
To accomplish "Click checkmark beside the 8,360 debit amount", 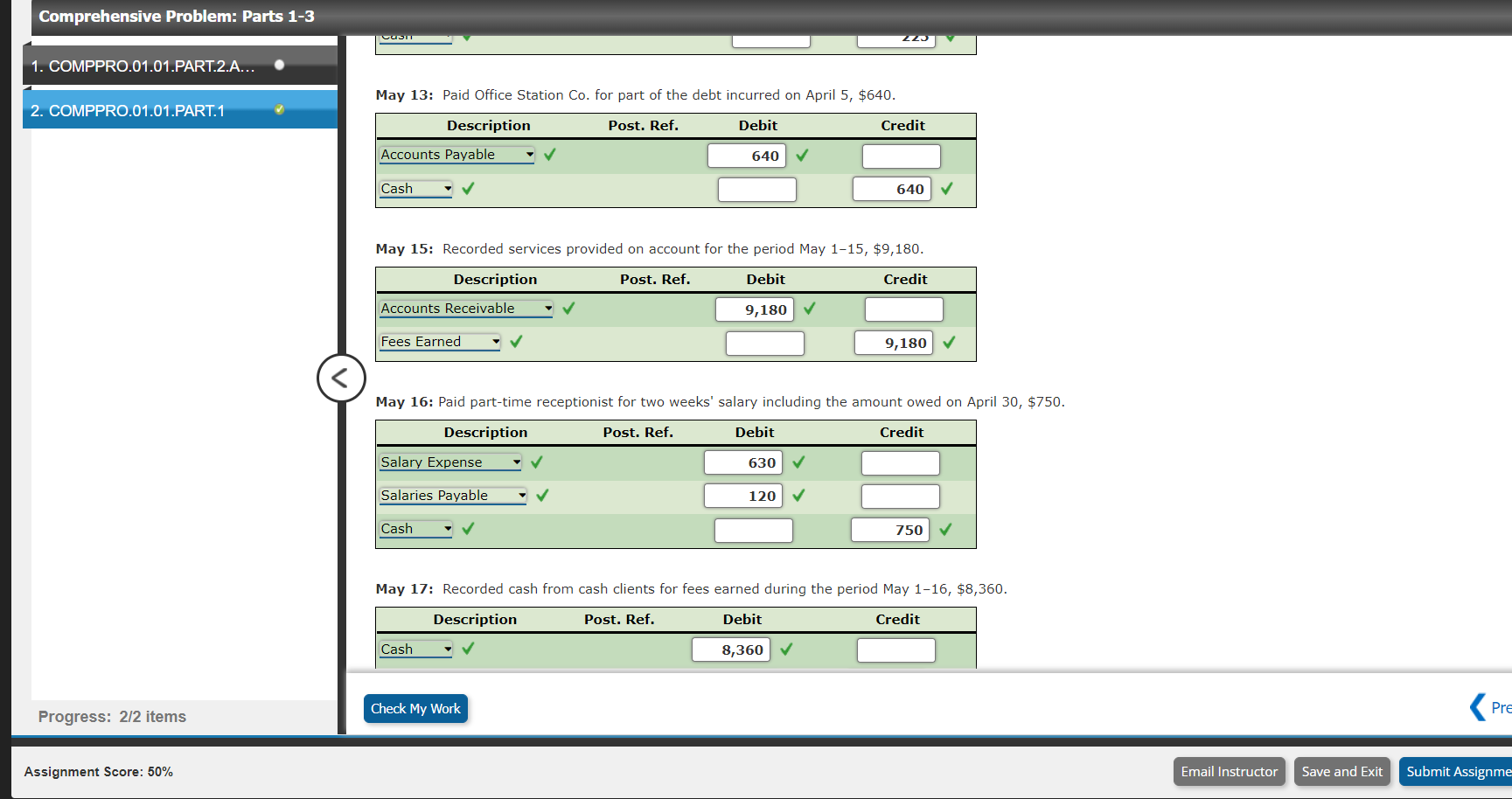I will pyautogui.click(x=786, y=649).
